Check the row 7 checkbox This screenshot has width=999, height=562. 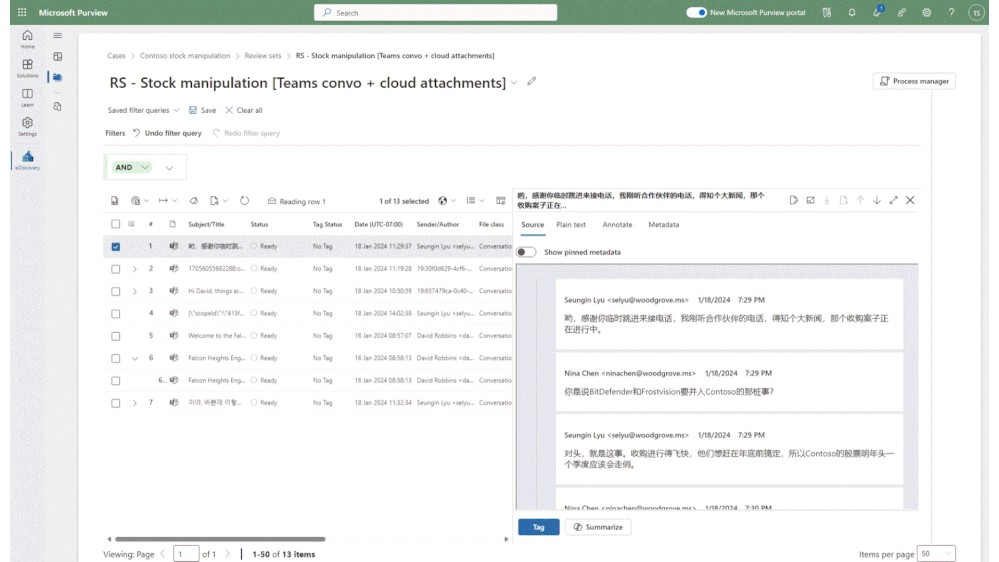click(x=115, y=403)
